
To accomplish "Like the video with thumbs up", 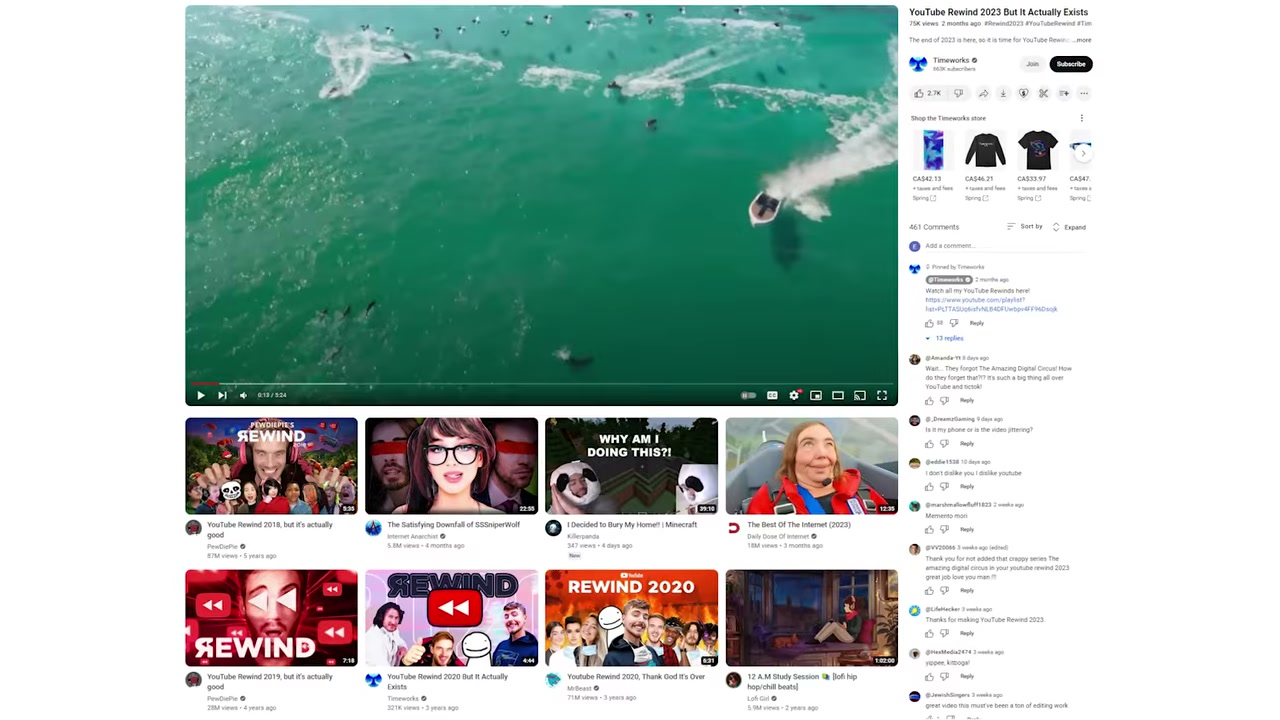I will click(x=928, y=93).
